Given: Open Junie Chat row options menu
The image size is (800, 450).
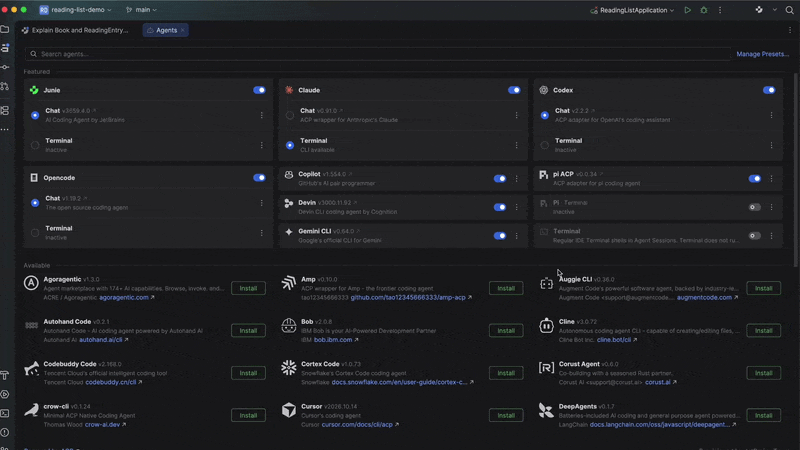Looking at the screenshot, I should click(262, 115).
